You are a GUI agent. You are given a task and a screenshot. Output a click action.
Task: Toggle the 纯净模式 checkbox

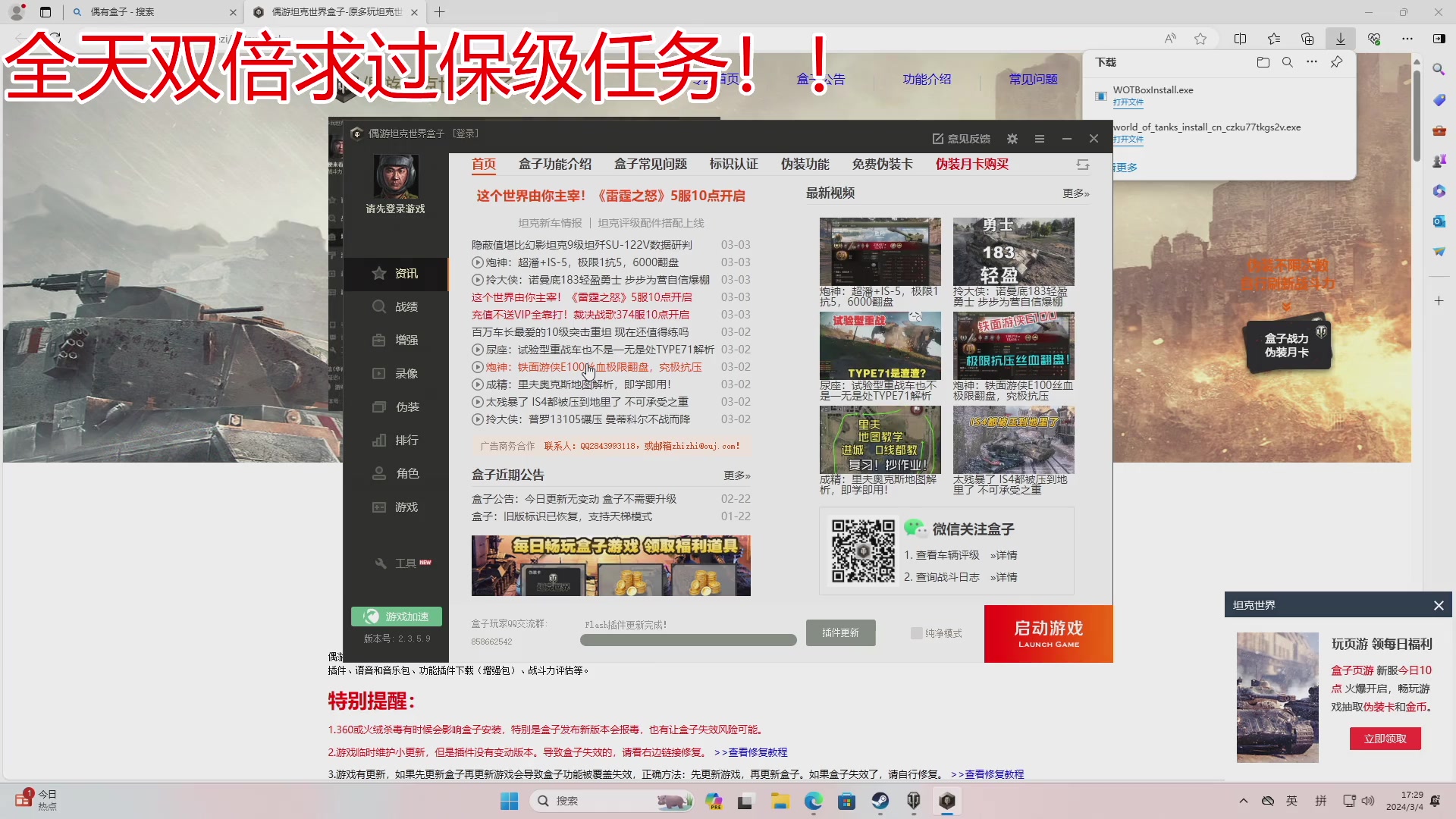coord(916,633)
